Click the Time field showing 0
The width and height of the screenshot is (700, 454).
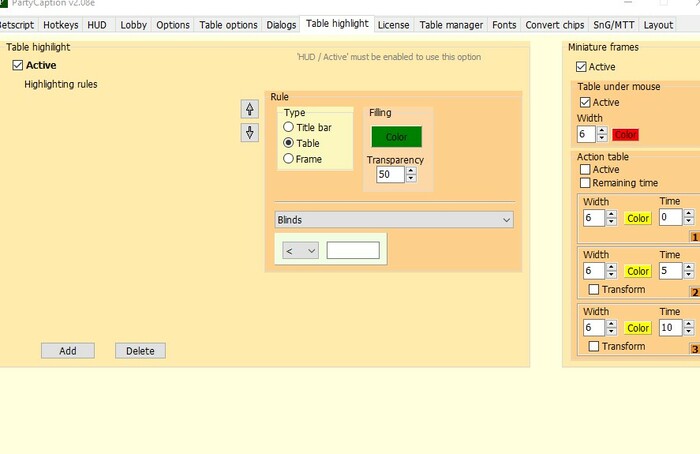671,217
